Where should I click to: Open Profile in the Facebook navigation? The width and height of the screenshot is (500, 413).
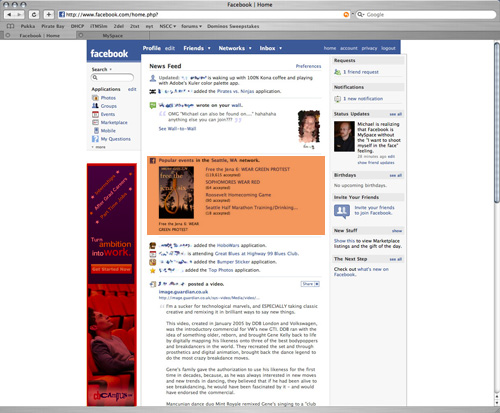[x=152, y=48]
